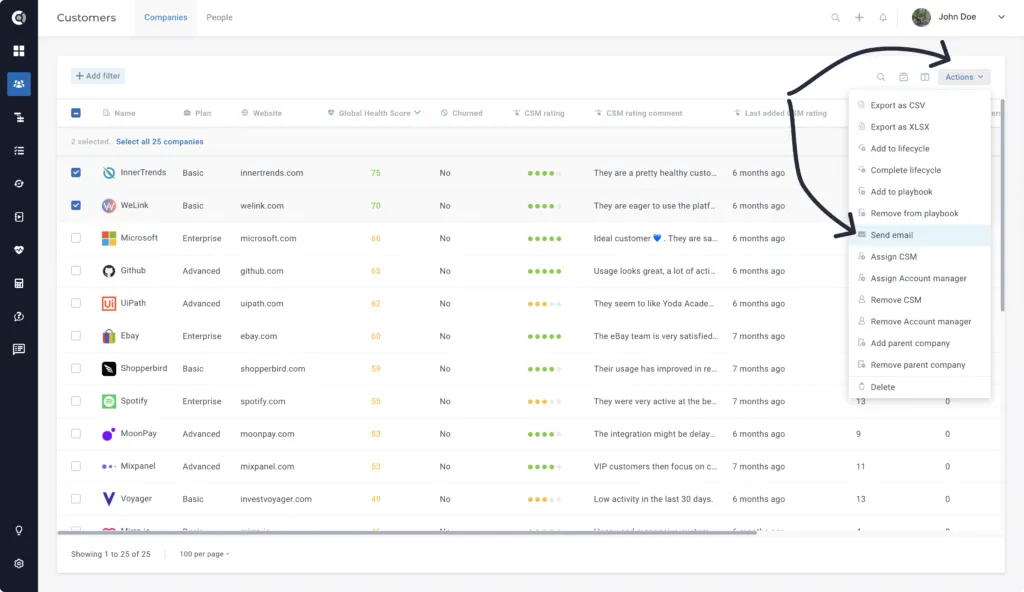This screenshot has height=592, width=1024.
Task: Click the table search icon beside Actions
Action: pos(881,77)
